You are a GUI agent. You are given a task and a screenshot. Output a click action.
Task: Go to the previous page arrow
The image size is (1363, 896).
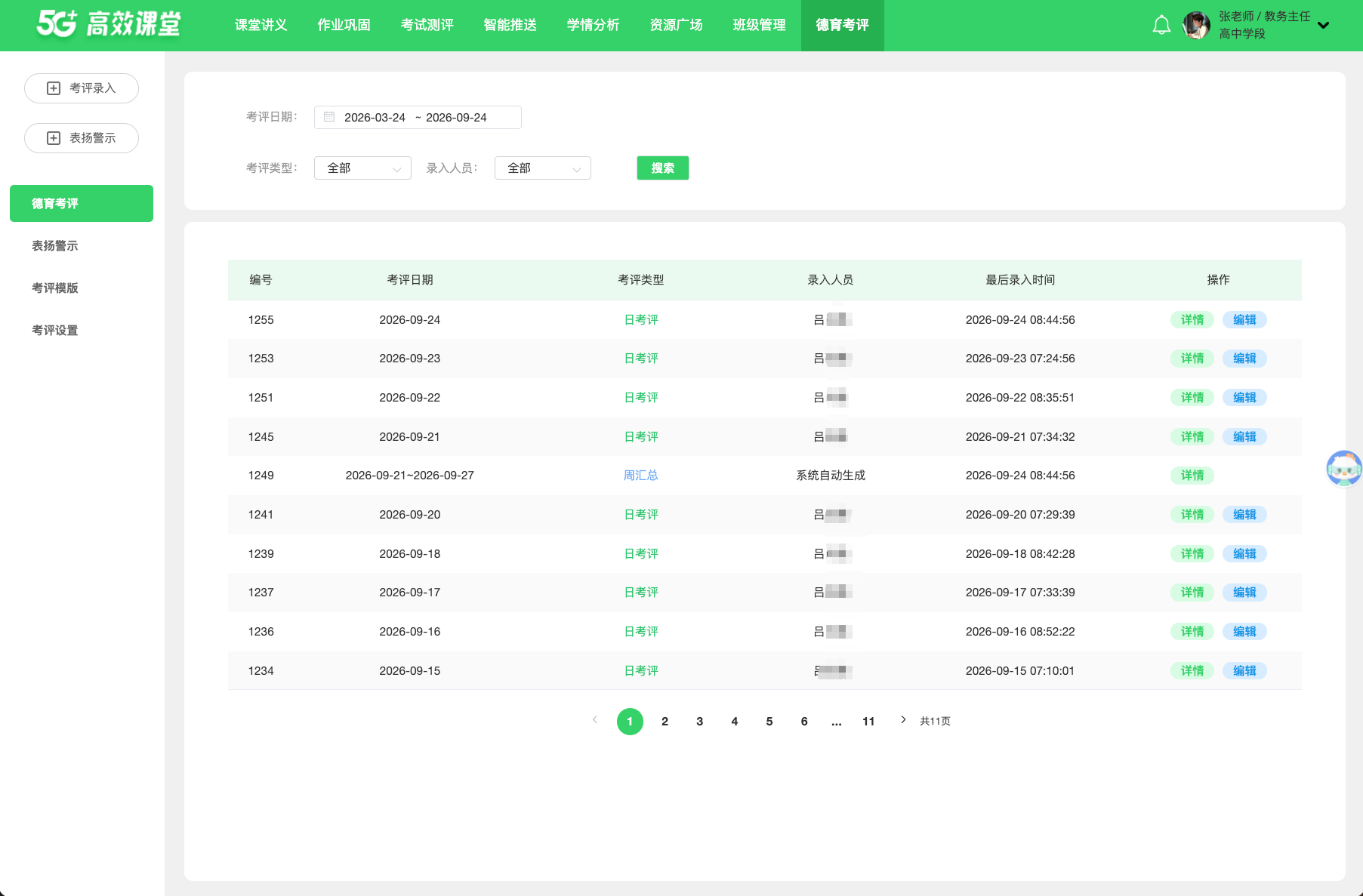pyautogui.click(x=595, y=720)
